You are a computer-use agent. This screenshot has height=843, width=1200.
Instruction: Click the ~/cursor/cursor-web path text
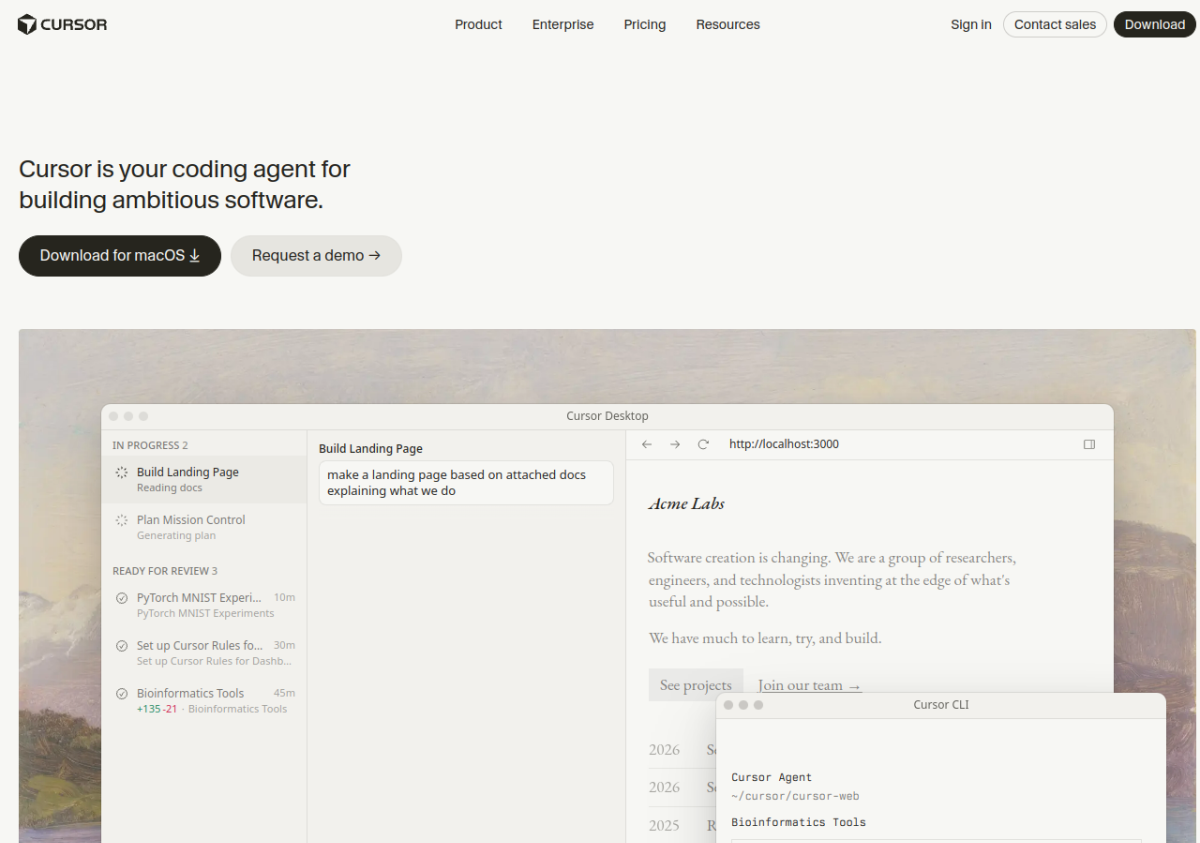click(795, 796)
